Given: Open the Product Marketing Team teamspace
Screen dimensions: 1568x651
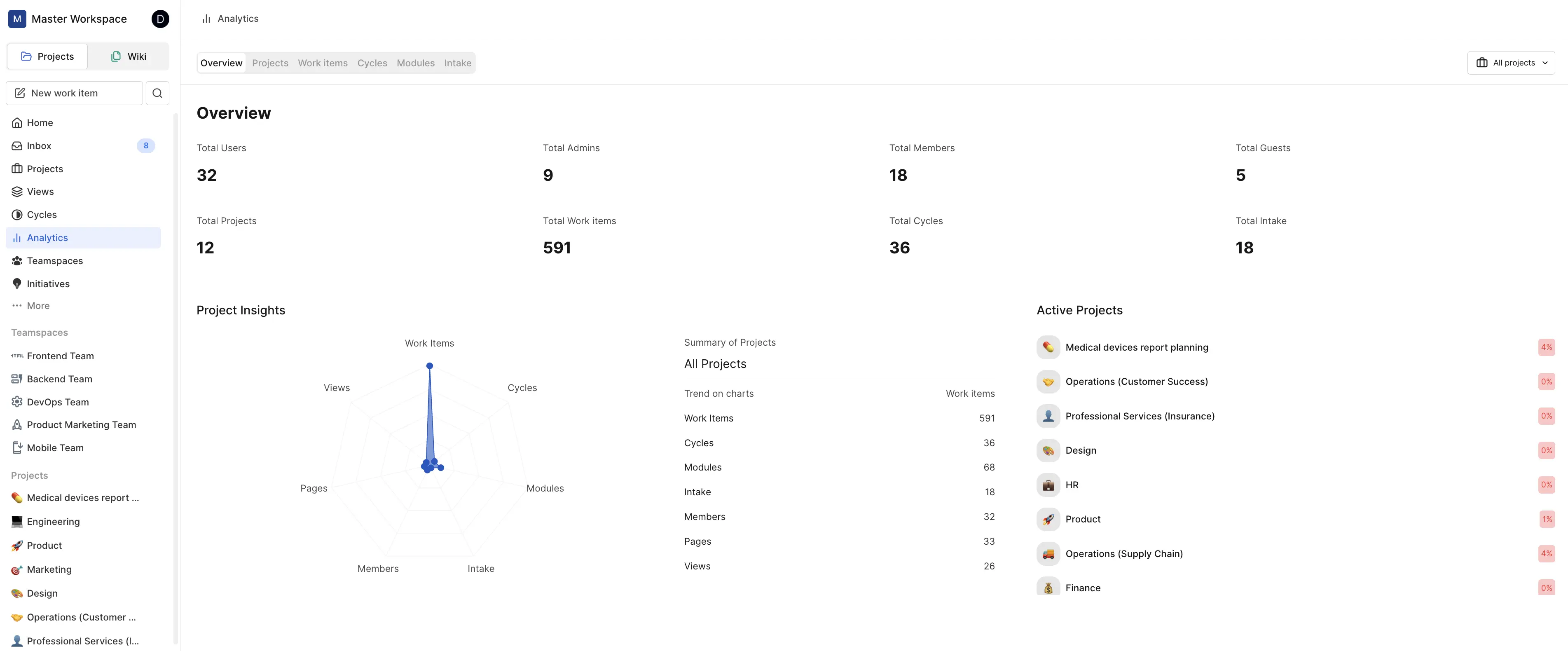Looking at the screenshot, I should 83,424.
